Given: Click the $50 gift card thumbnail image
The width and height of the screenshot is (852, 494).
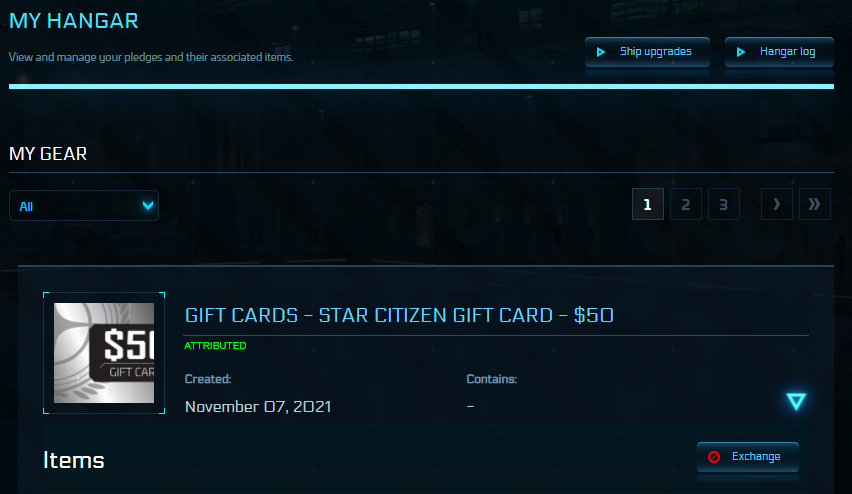Looking at the screenshot, I should click(x=104, y=353).
